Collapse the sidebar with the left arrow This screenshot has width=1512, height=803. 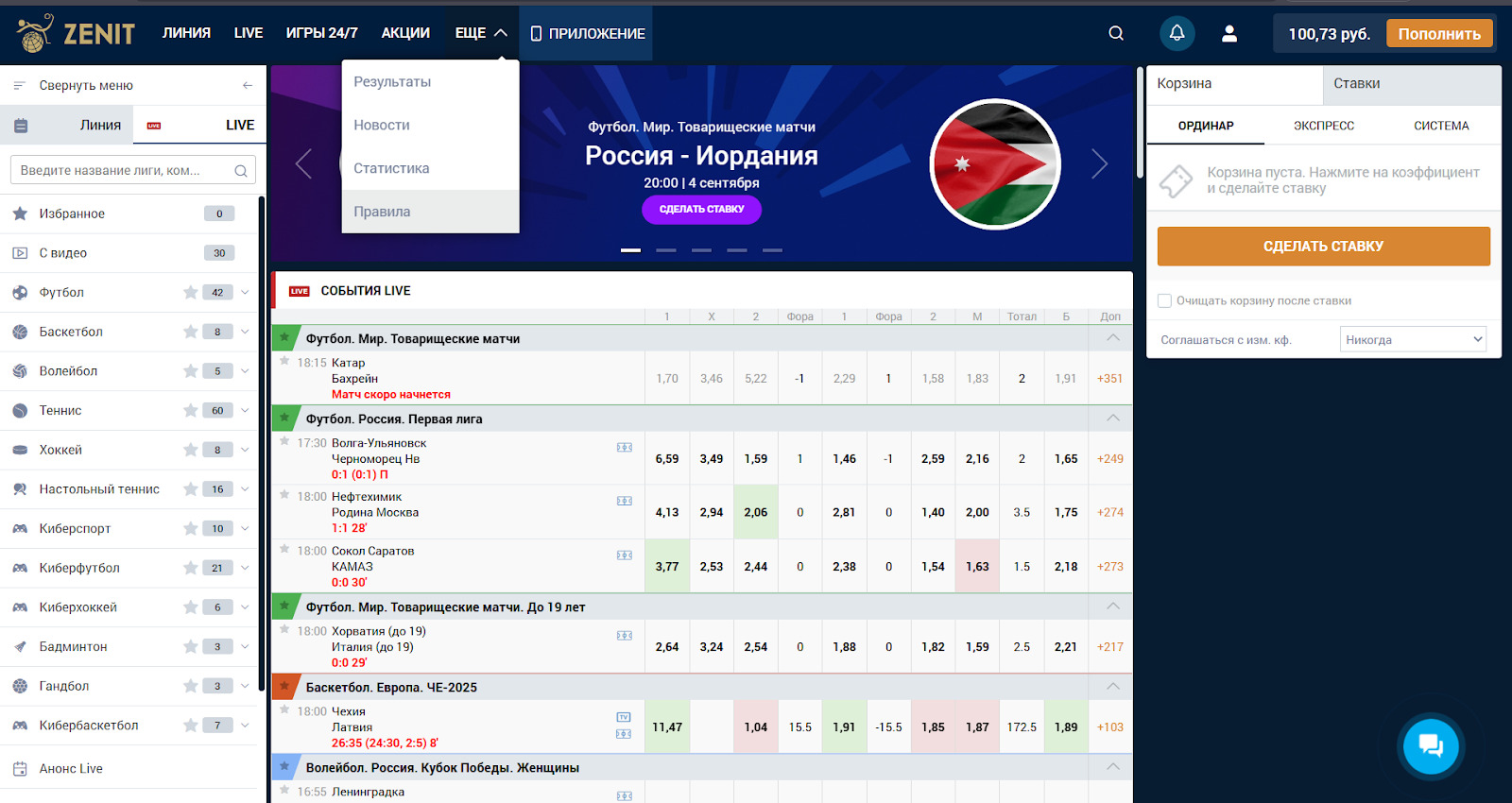(x=248, y=85)
